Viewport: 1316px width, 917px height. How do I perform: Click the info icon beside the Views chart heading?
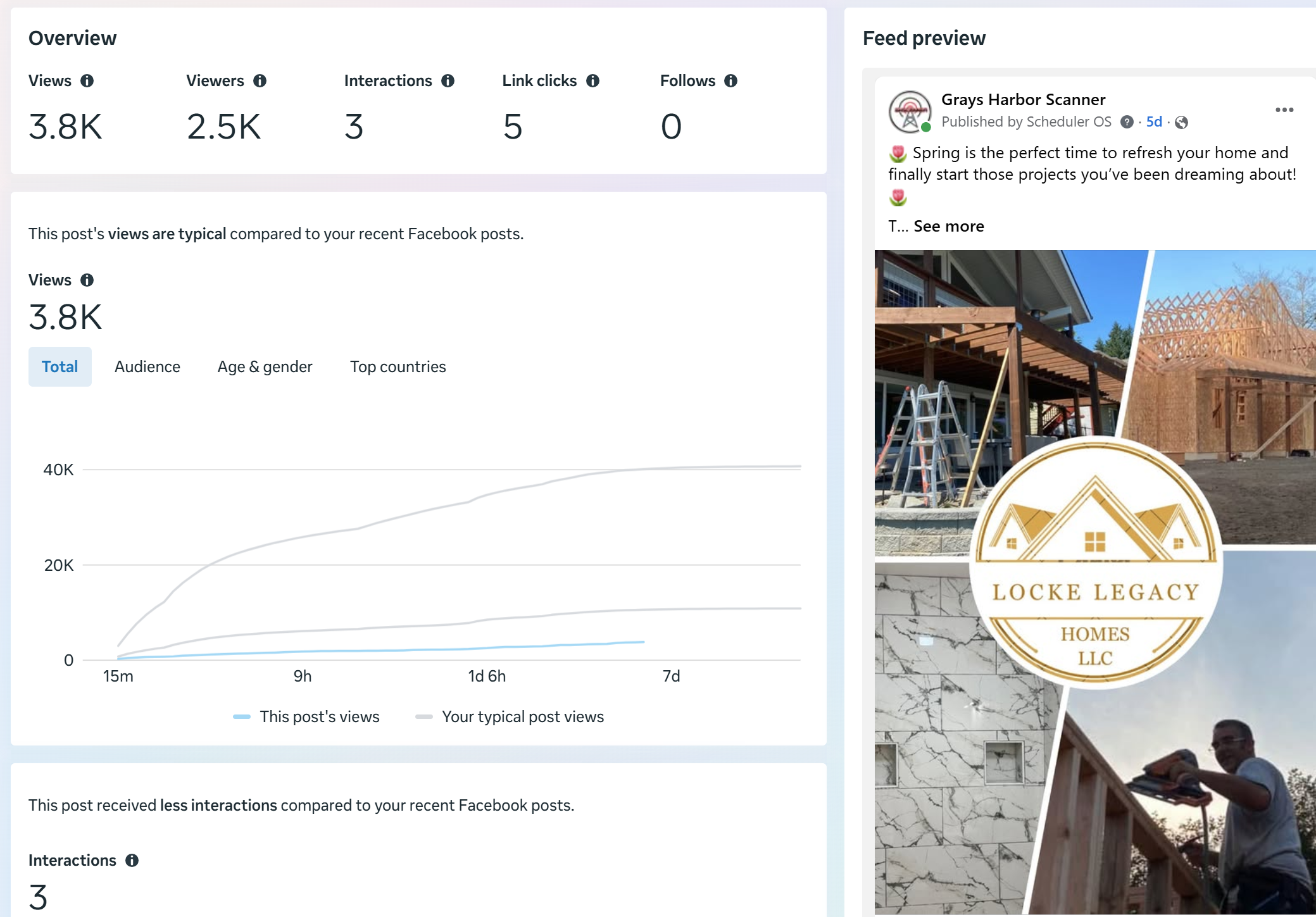(87, 280)
